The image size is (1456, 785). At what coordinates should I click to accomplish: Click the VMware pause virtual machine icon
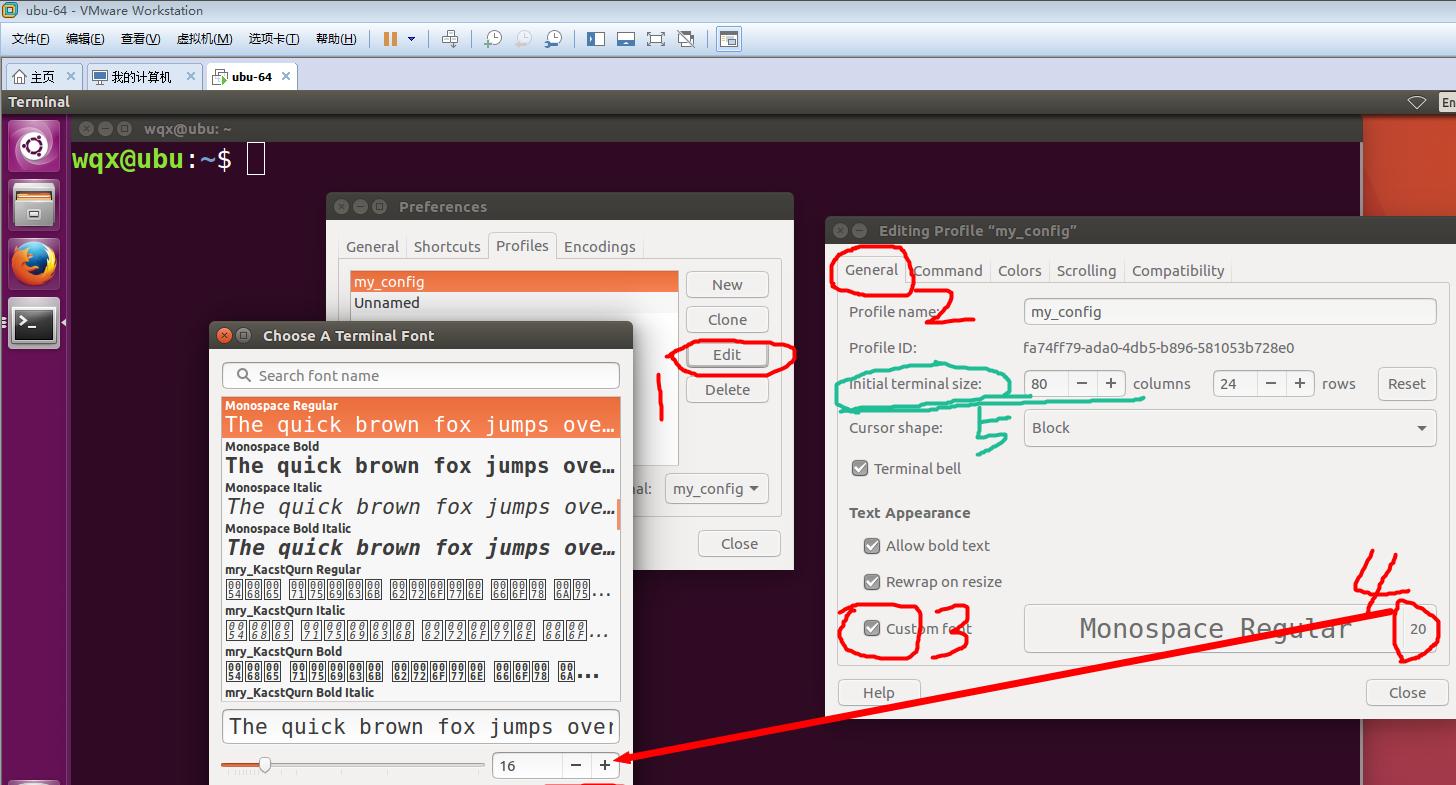pos(390,39)
